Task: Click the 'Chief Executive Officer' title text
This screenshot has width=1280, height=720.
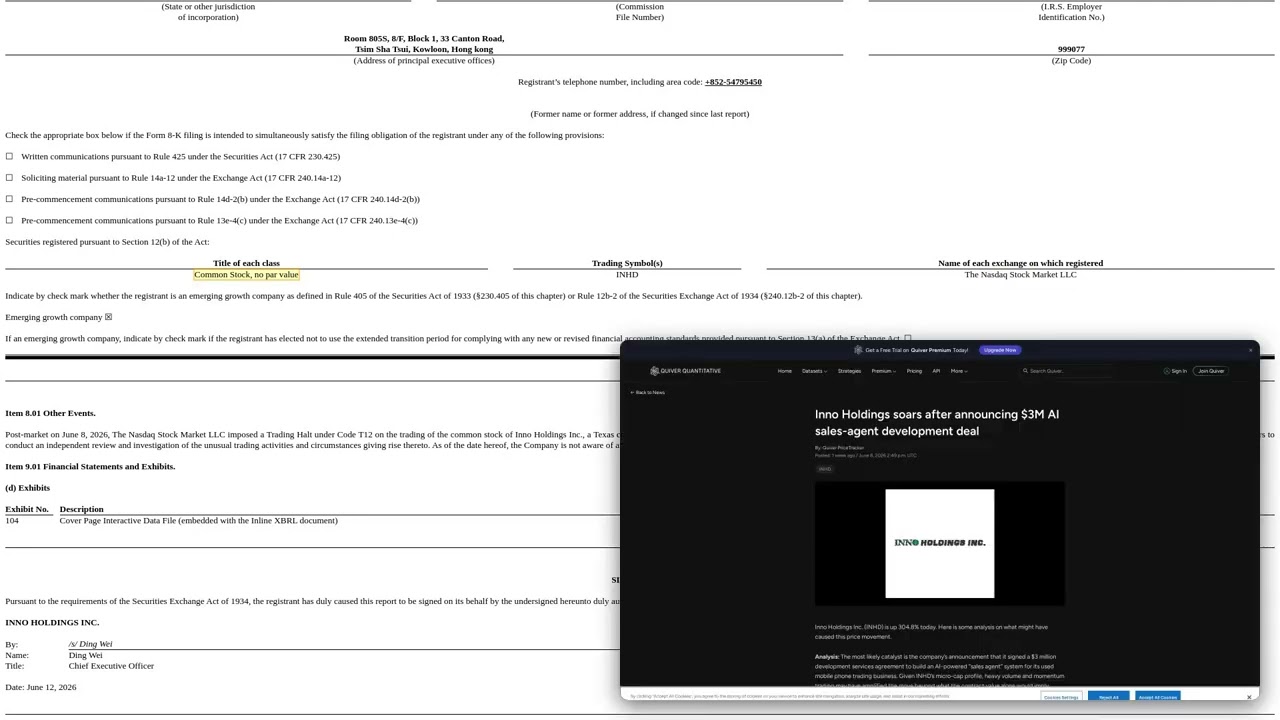Action: tap(111, 666)
